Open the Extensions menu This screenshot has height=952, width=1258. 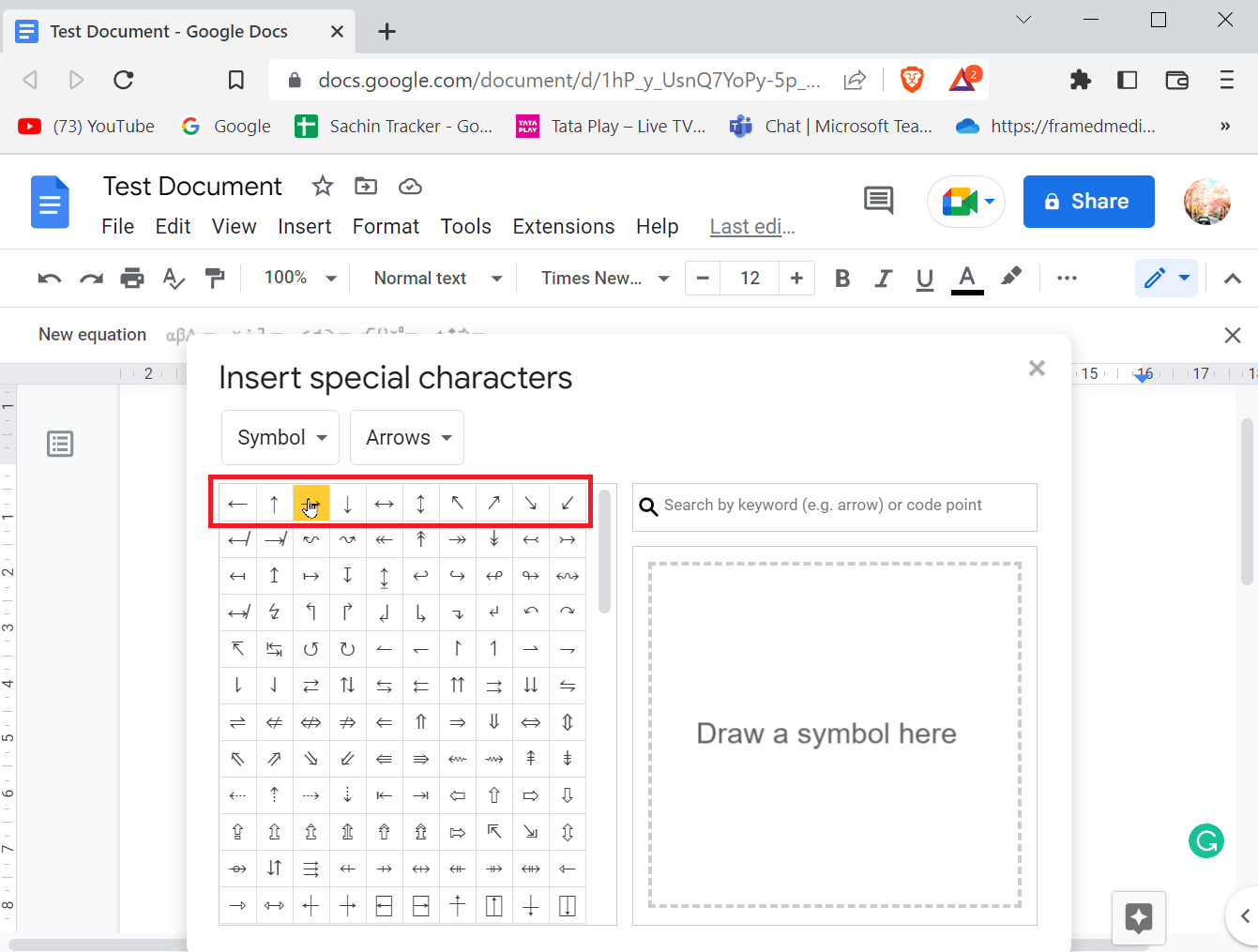pyautogui.click(x=564, y=226)
